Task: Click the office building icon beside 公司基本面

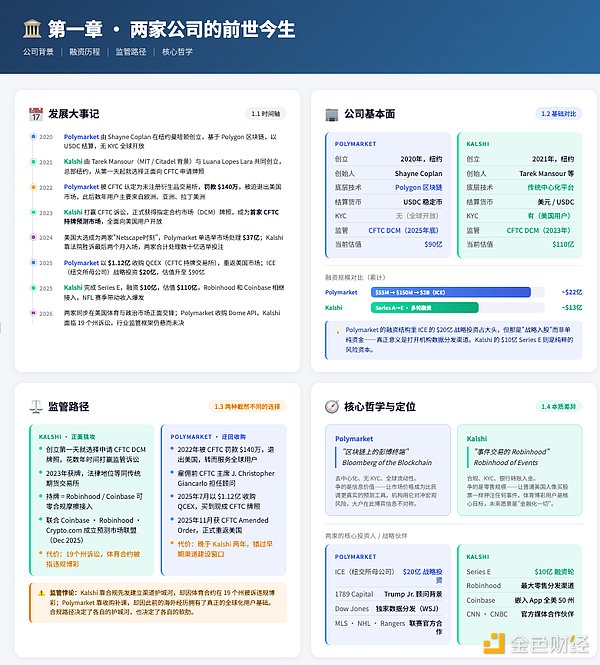Action: click(332, 114)
